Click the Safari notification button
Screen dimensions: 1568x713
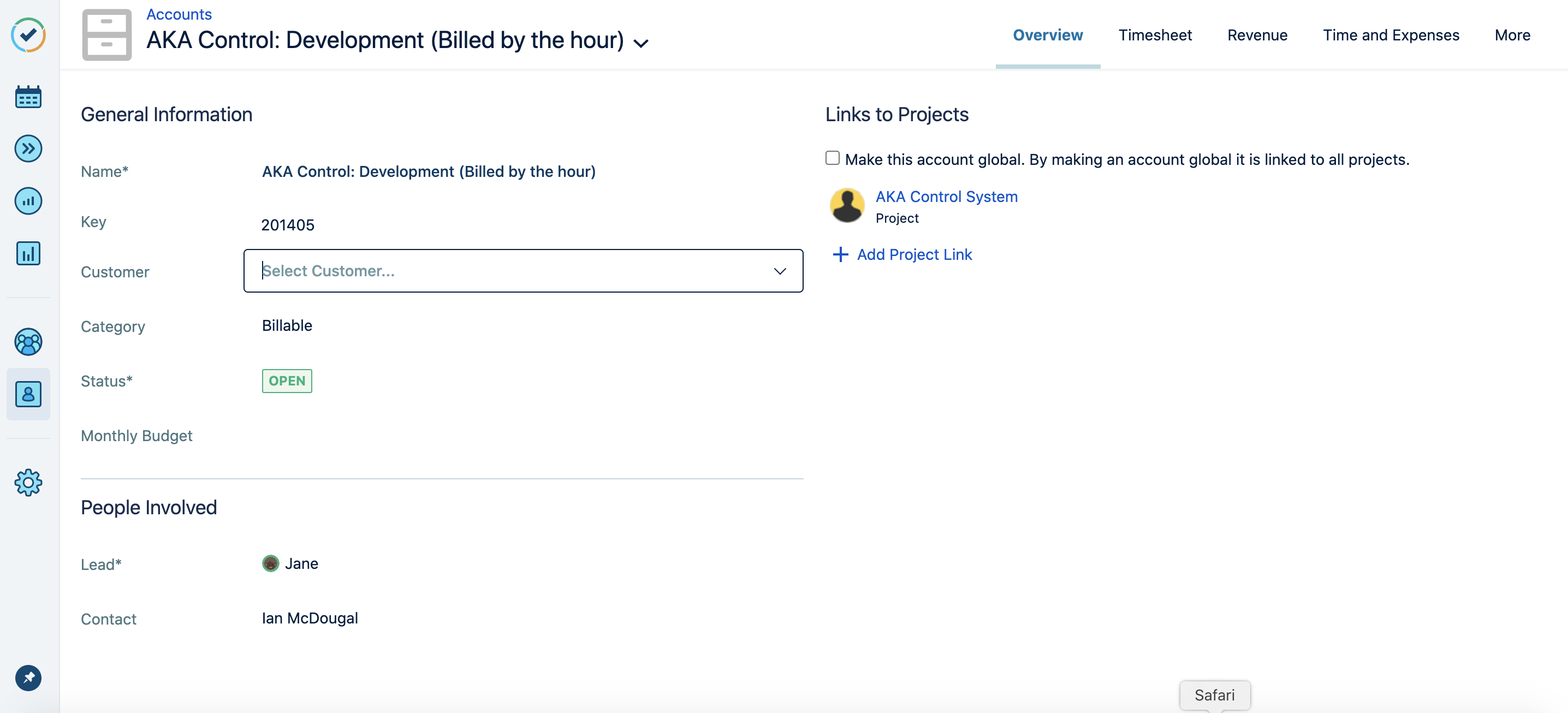[1214, 695]
